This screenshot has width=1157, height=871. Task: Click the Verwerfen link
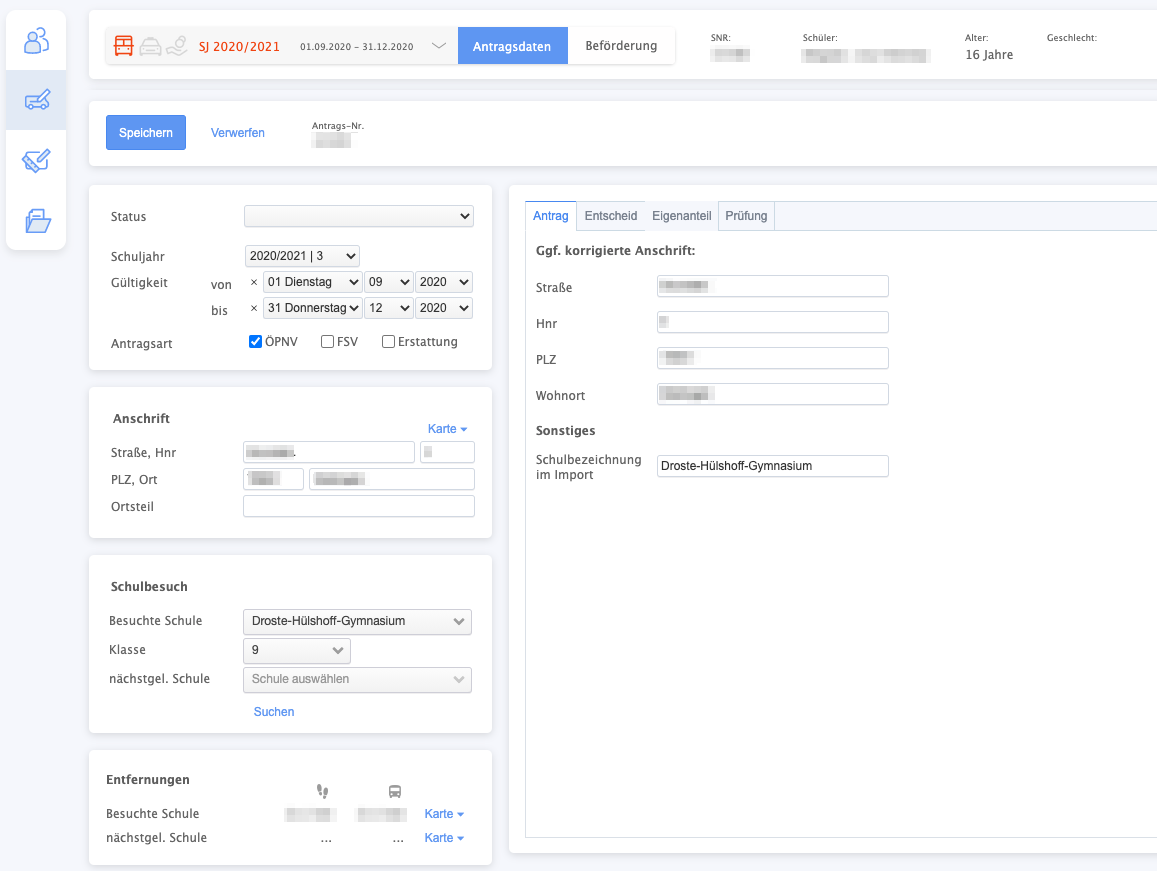(238, 133)
